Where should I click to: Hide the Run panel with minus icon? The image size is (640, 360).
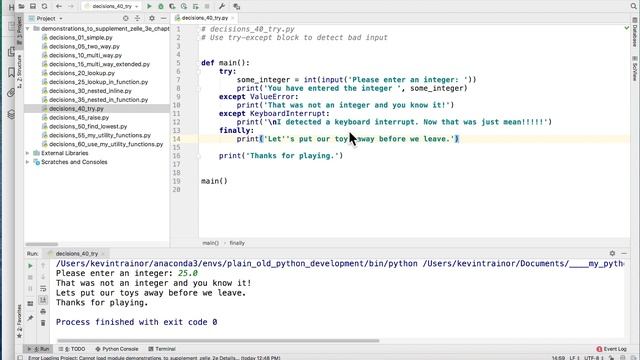click(624, 253)
